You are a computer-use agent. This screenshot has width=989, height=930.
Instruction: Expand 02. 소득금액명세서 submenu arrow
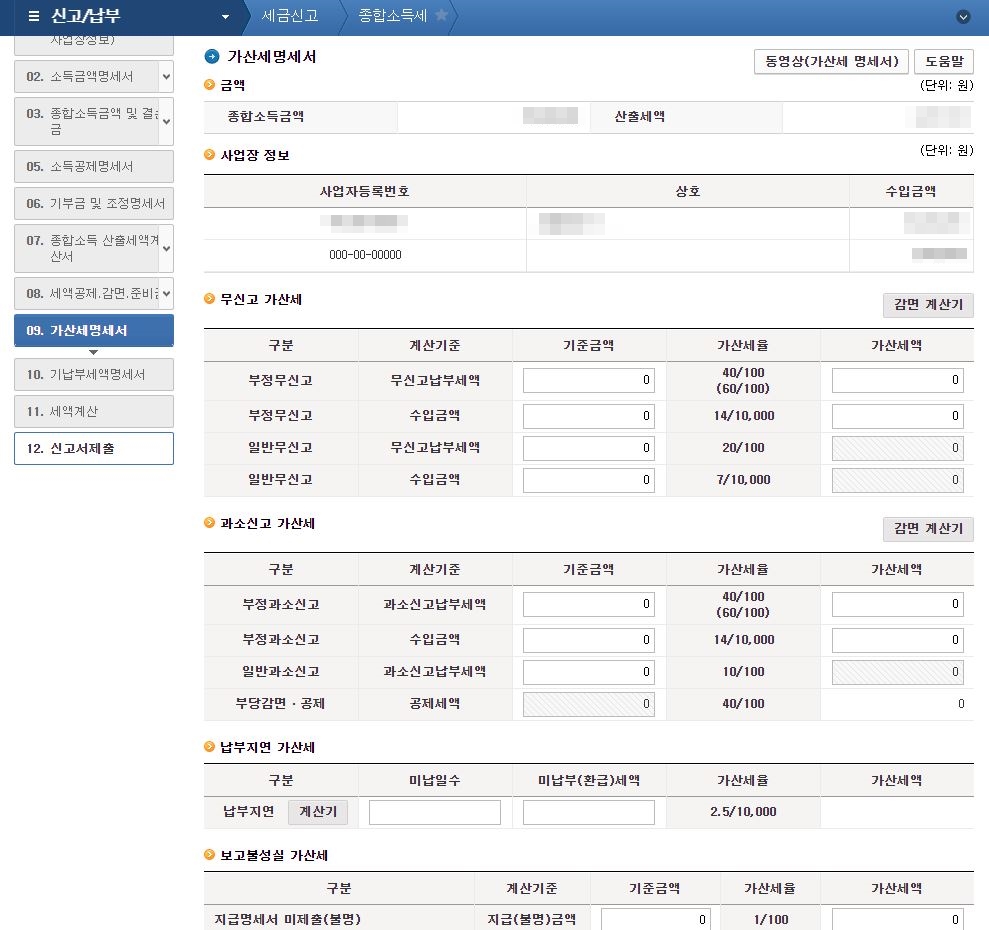point(167,77)
